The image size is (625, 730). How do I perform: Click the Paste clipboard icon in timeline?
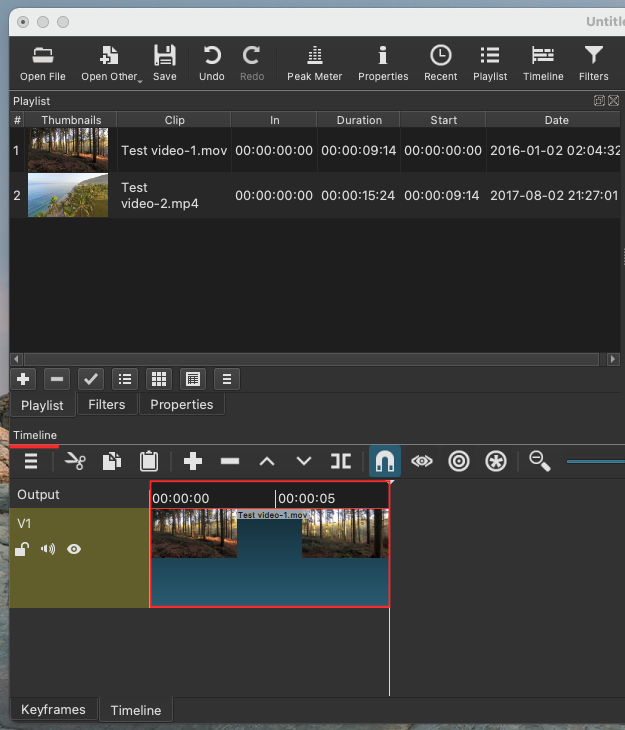(149, 461)
